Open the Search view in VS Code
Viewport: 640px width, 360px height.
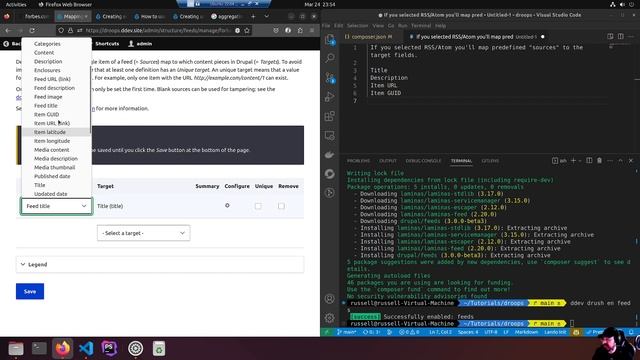[330, 58]
